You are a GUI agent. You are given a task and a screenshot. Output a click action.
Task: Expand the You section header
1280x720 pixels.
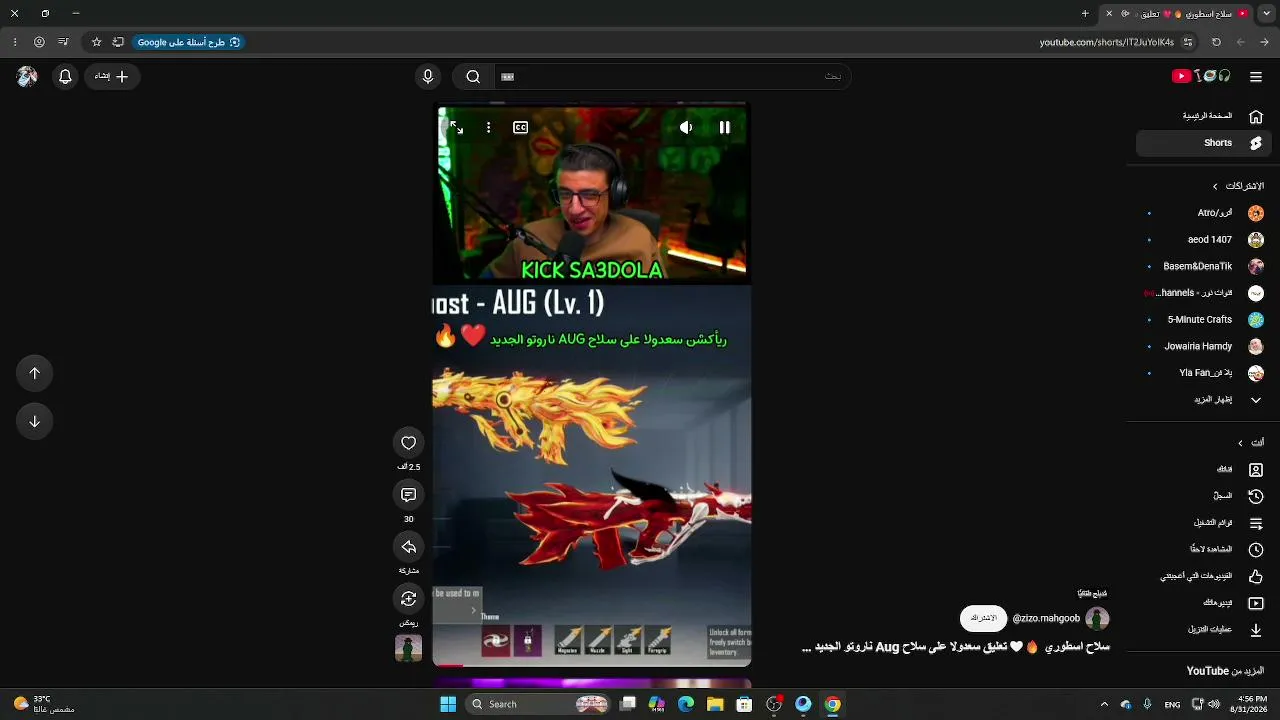(1250, 443)
